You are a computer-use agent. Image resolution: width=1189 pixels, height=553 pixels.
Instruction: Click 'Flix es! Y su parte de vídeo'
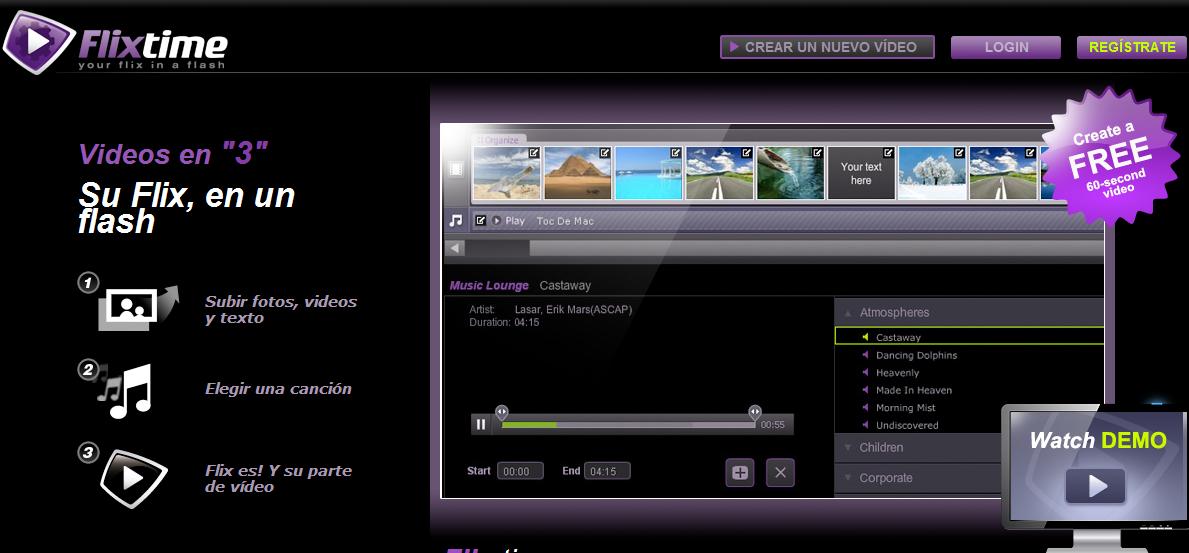pos(278,479)
